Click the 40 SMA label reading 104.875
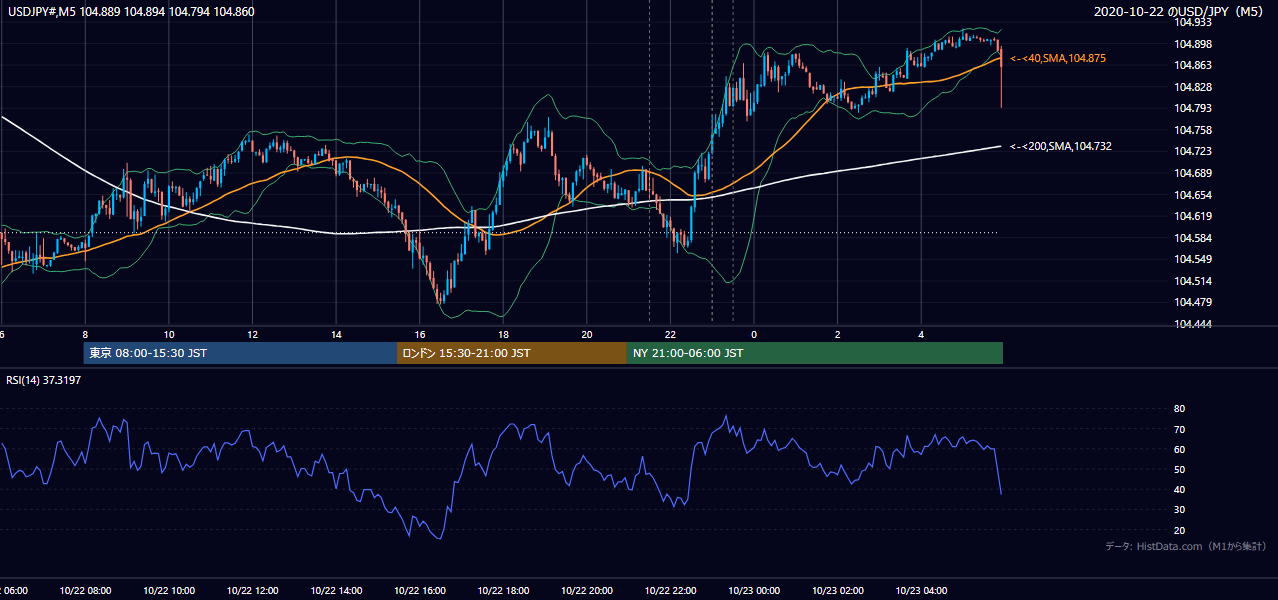 click(x=1057, y=59)
